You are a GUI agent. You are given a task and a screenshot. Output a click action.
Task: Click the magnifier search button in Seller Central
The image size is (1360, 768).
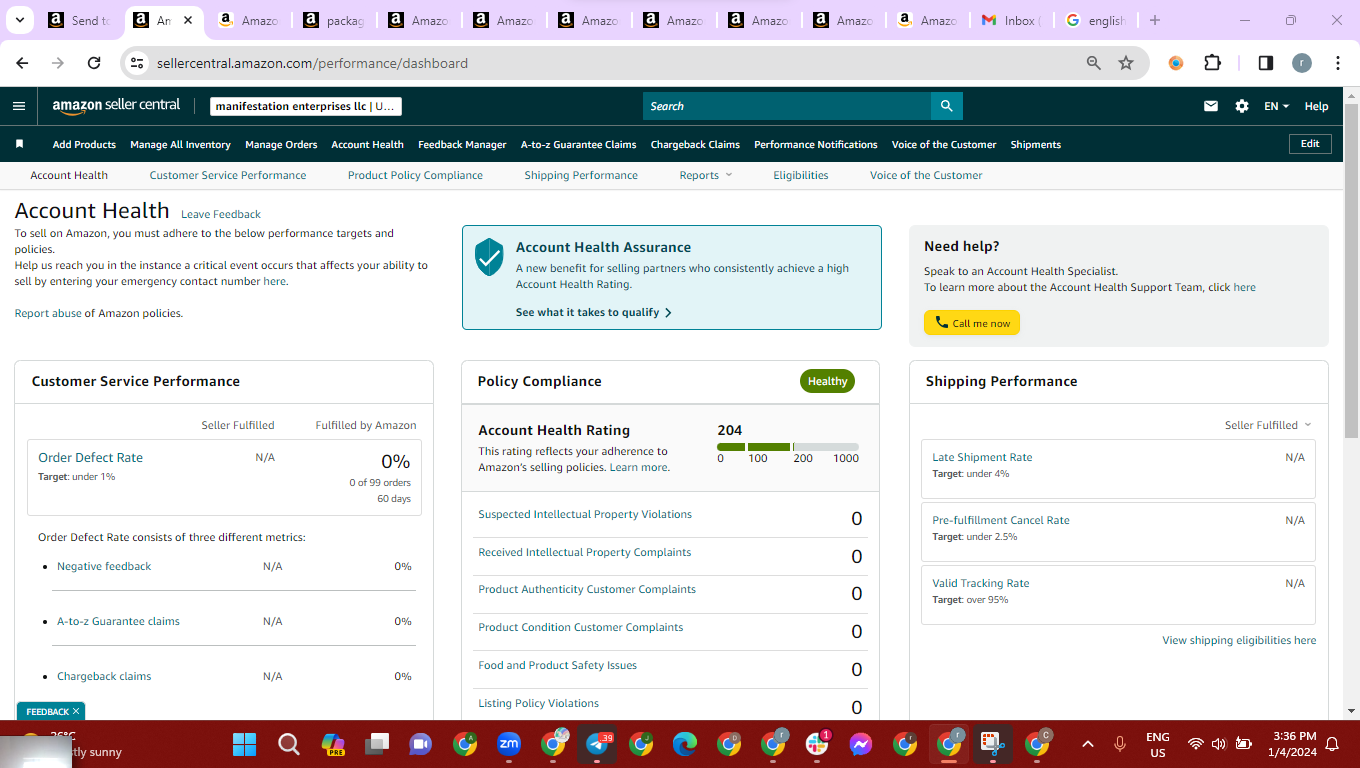coord(946,106)
